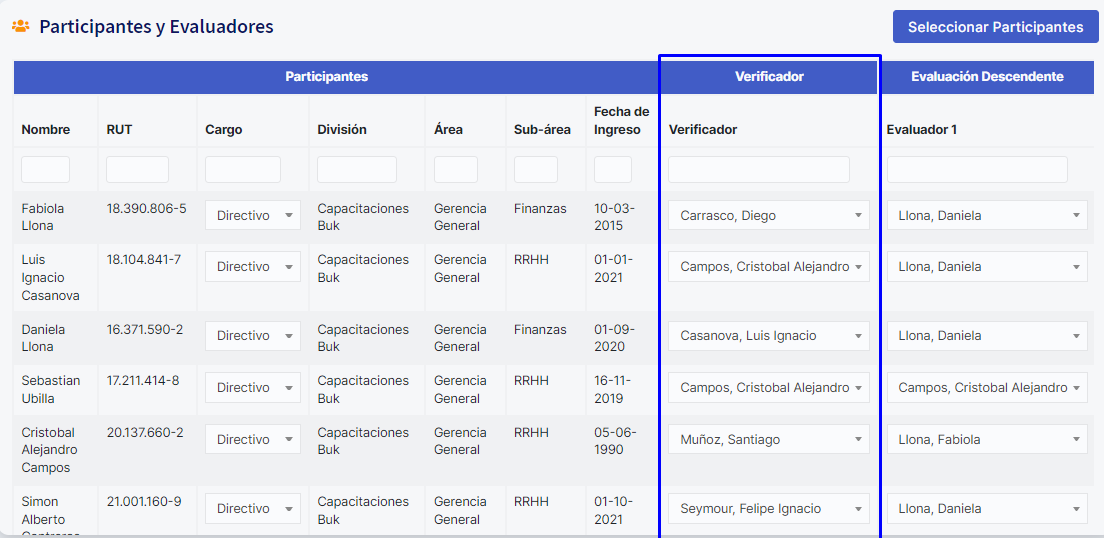Viewport: 1104px width, 538px height.
Task: Expand the Verificador dropdown showing Carrasco, Diego
Action: tap(768, 215)
